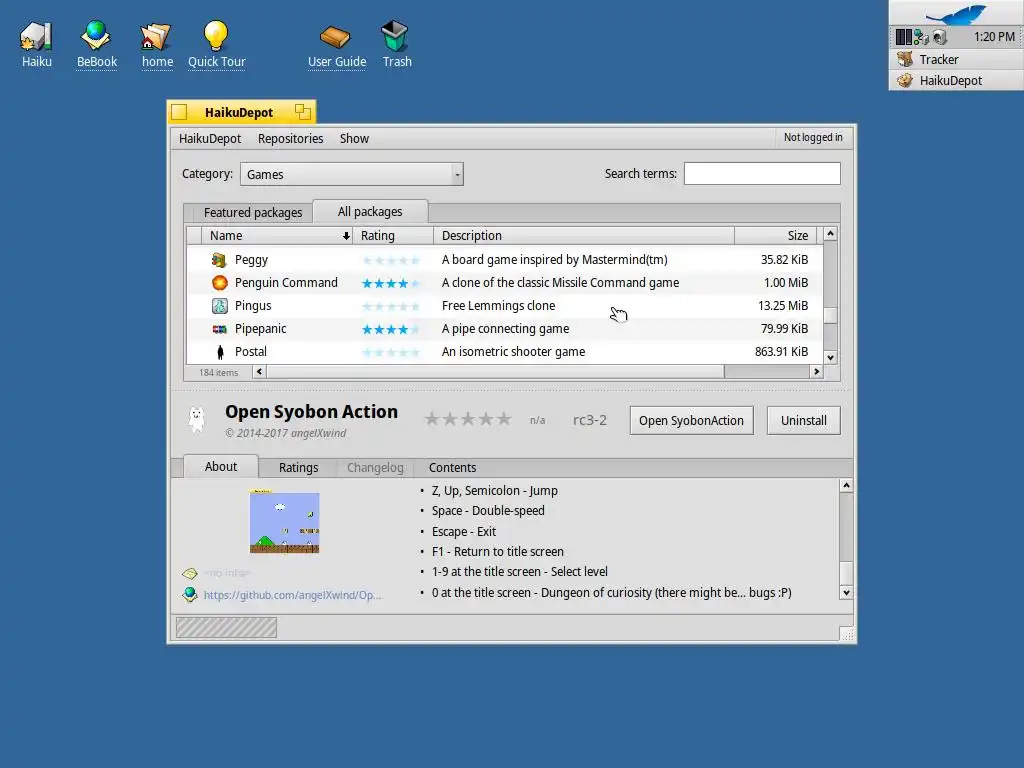
Task: Open the game screenshot thumbnail
Action: [x=284, y=522]
